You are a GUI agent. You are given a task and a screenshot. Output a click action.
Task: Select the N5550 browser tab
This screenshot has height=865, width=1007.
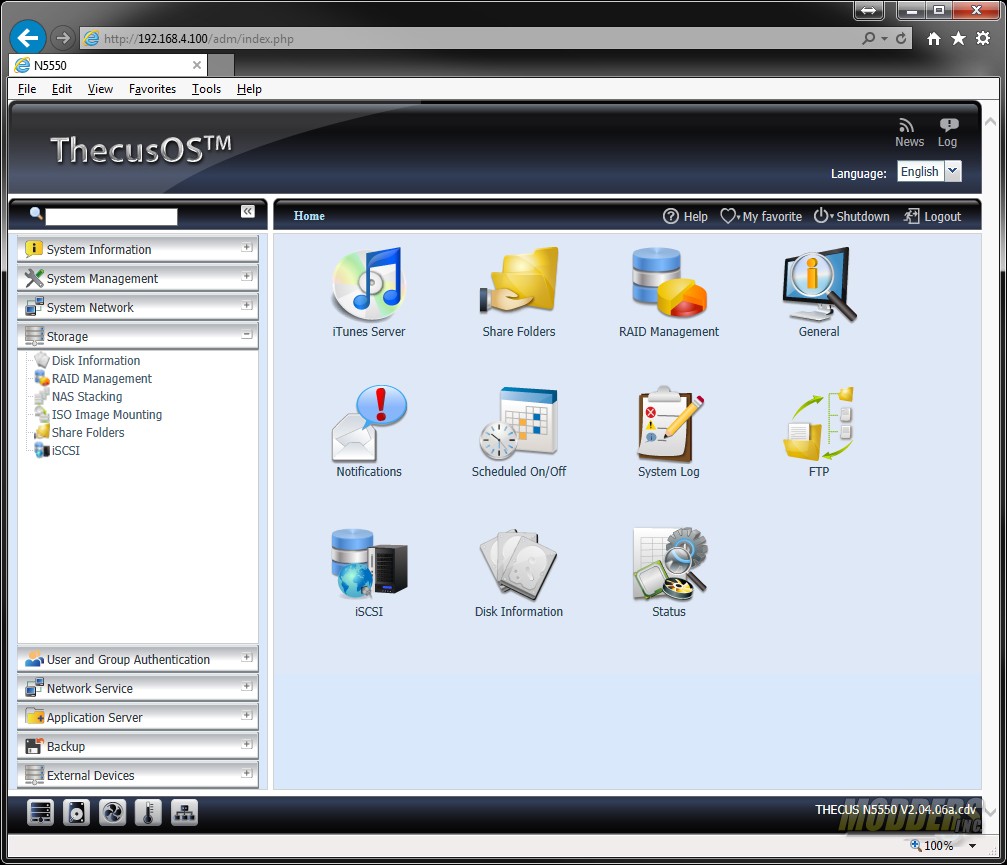point(108,65)
